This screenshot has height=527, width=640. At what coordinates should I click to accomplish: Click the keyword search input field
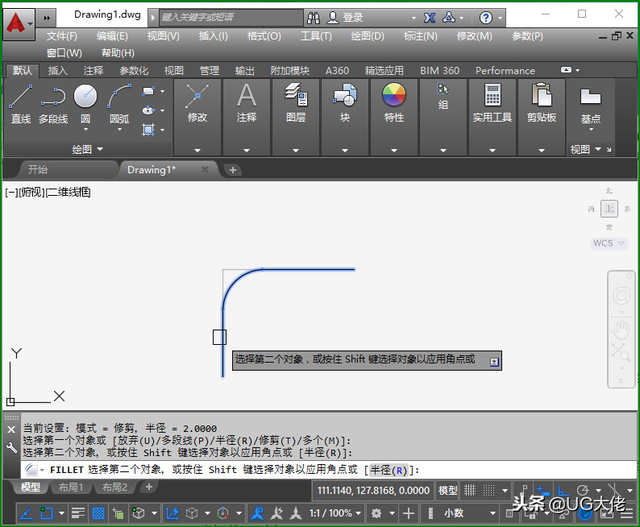pos(229,18)
